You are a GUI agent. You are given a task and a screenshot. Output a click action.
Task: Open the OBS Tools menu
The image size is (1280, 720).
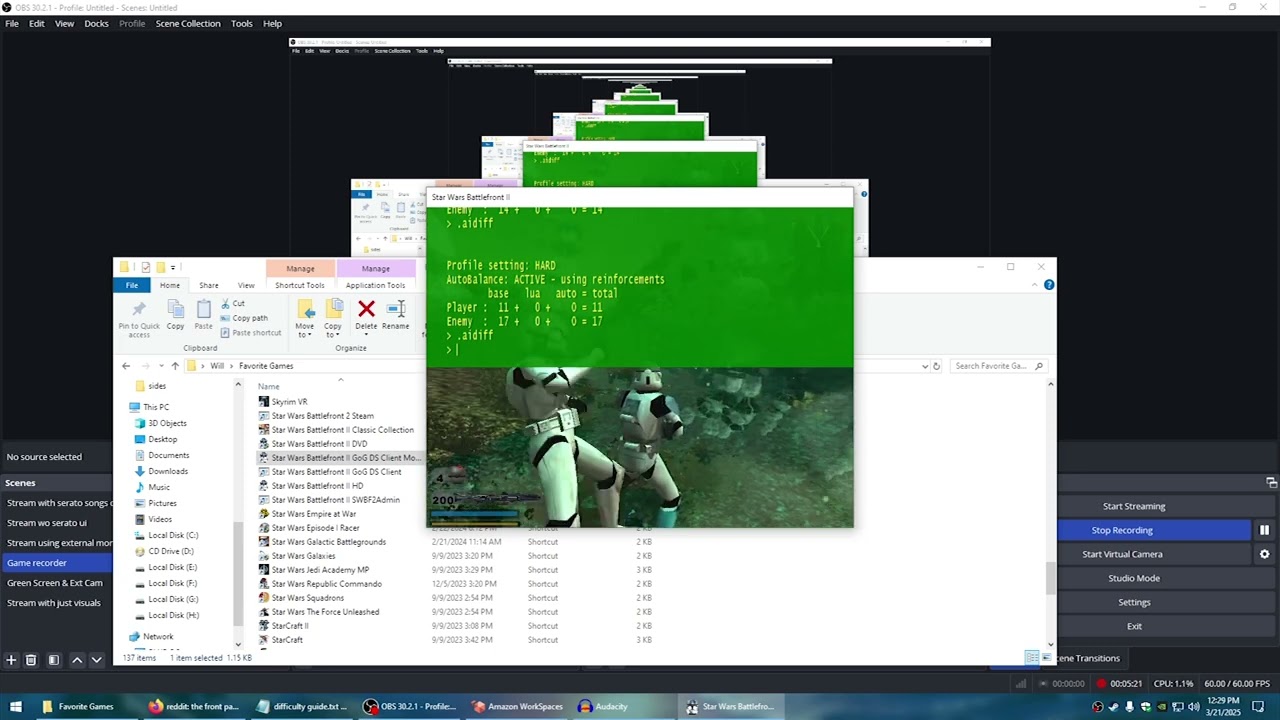pos(242,23)
